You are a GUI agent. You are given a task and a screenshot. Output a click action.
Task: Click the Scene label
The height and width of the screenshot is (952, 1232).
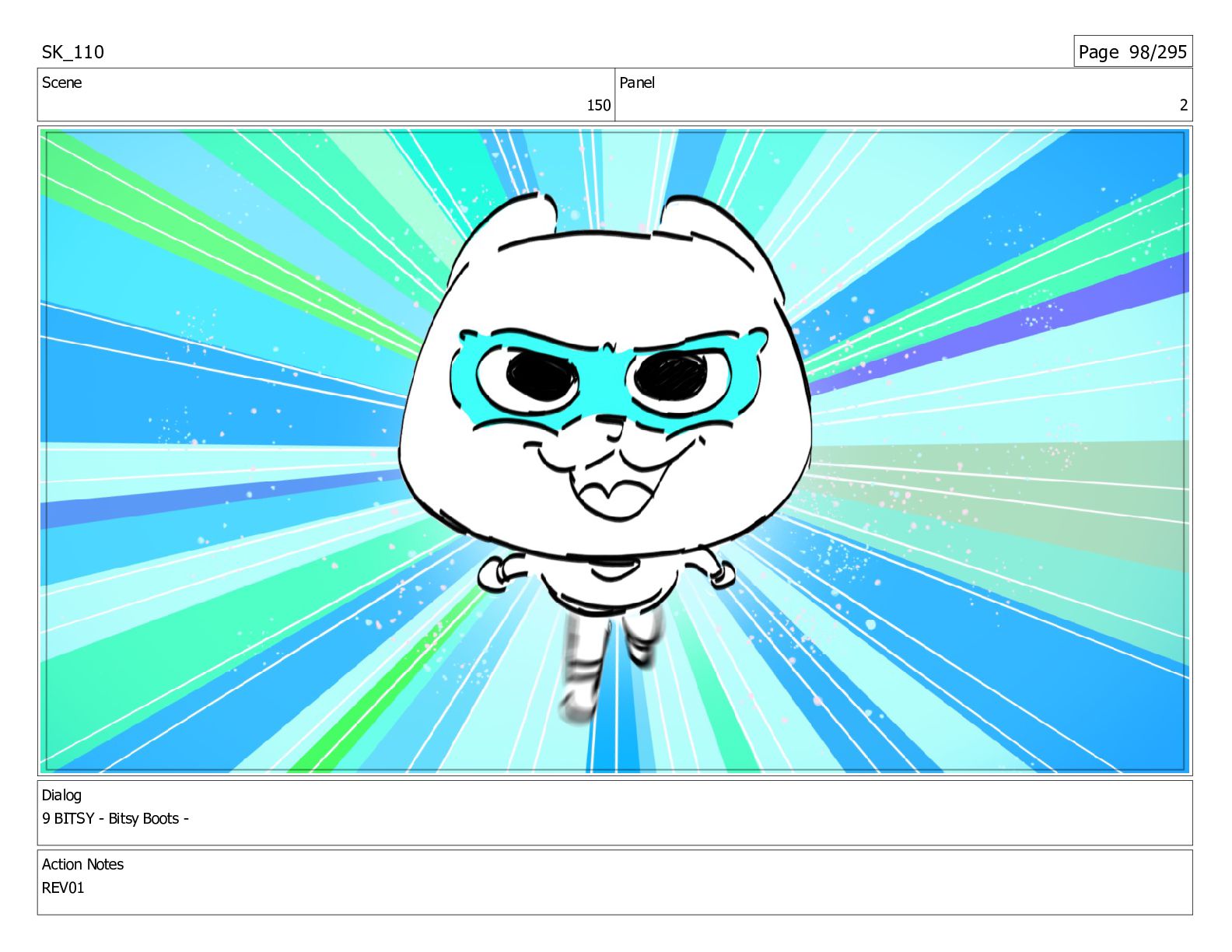click(61, 82)
